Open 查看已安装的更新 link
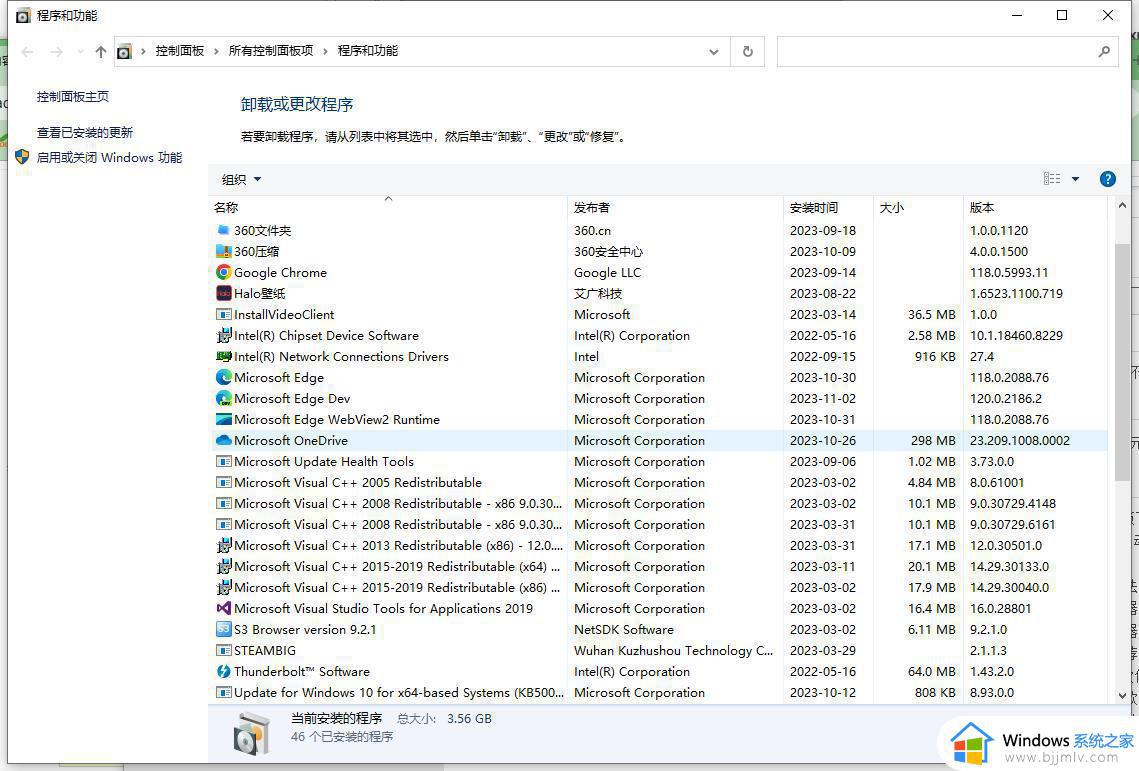The height and width of the screenshot is (771, 1139). click(85, 132)
